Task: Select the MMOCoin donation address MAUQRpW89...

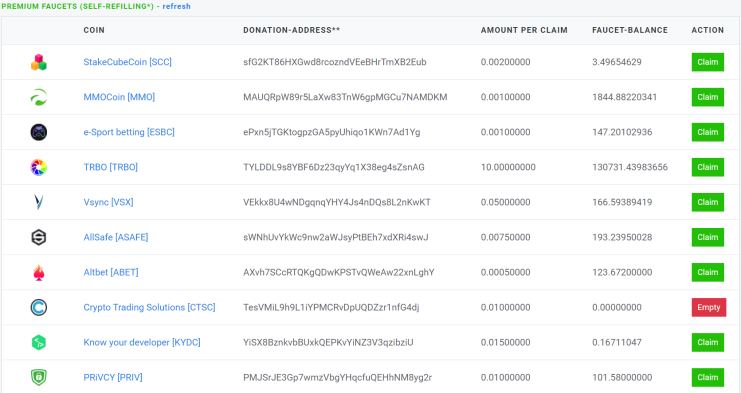Action: point(345,97)
